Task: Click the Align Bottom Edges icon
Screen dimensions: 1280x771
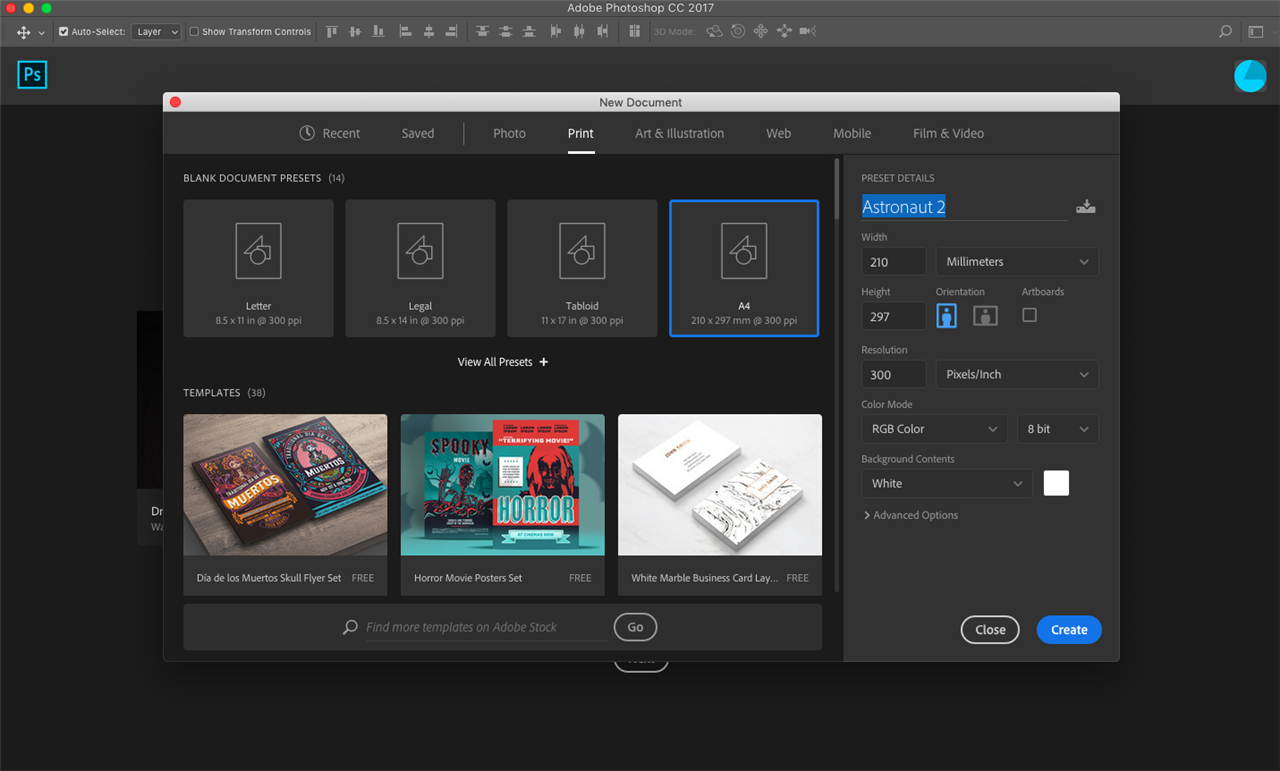Action: (x=378, y=32)
